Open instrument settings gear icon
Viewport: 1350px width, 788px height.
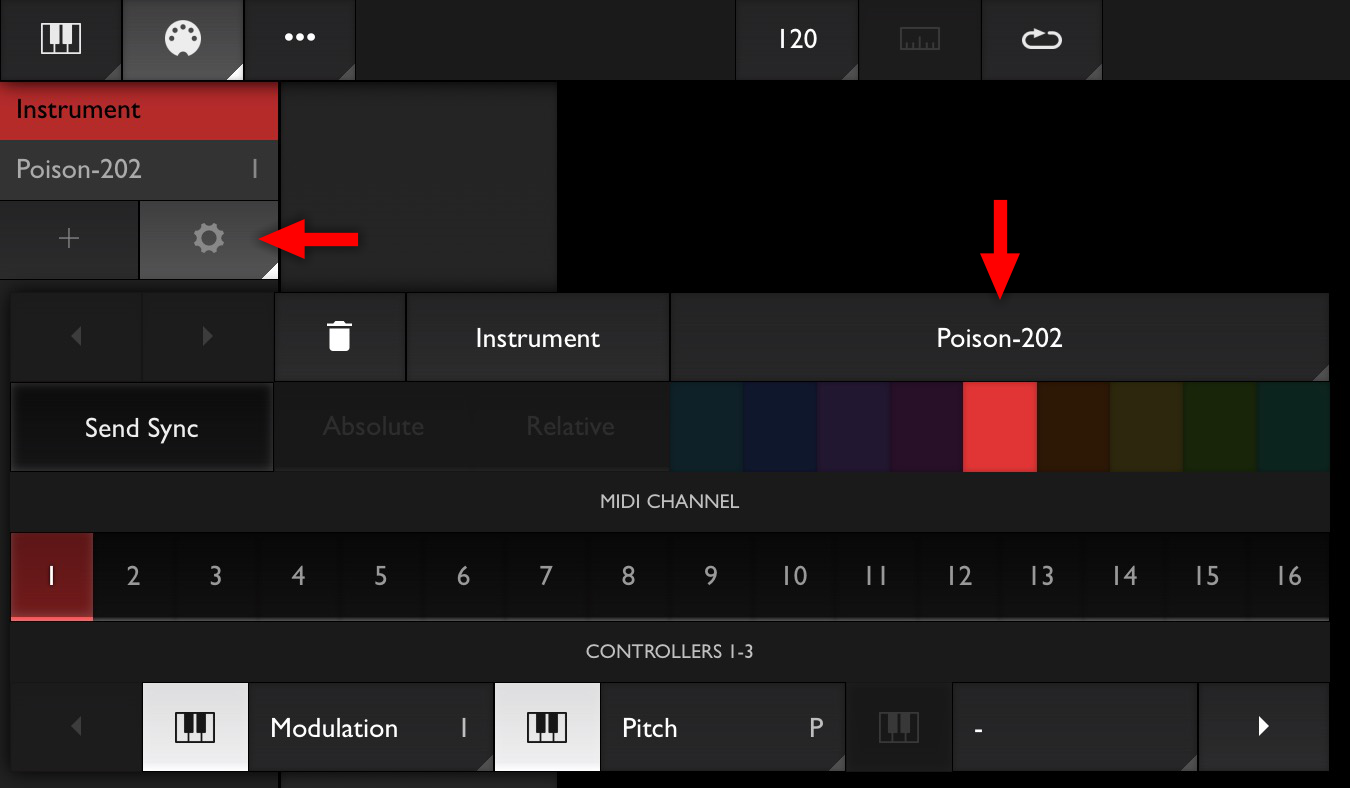(x=209, y=239)
